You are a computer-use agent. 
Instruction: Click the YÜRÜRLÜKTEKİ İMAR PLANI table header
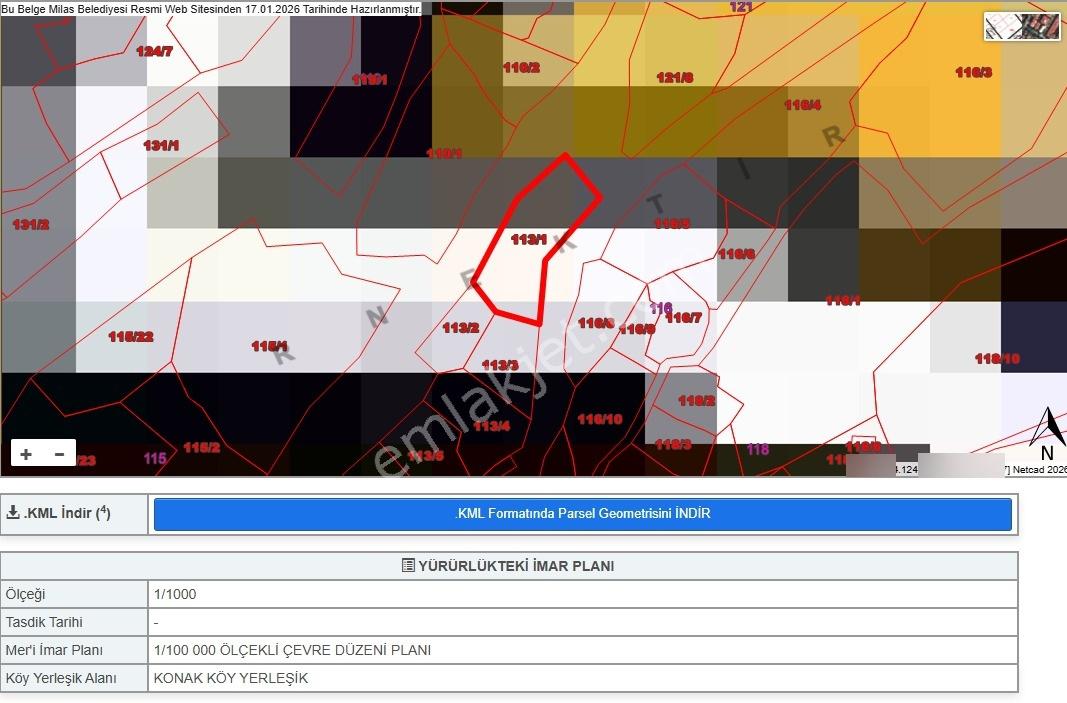click(x=509, y=566)
